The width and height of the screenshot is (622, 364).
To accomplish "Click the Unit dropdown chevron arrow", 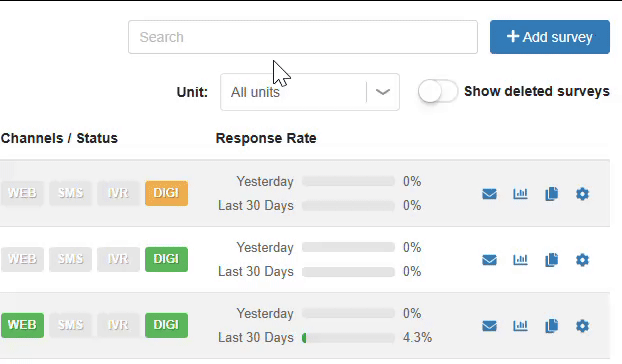I will [x=382, y=92].
